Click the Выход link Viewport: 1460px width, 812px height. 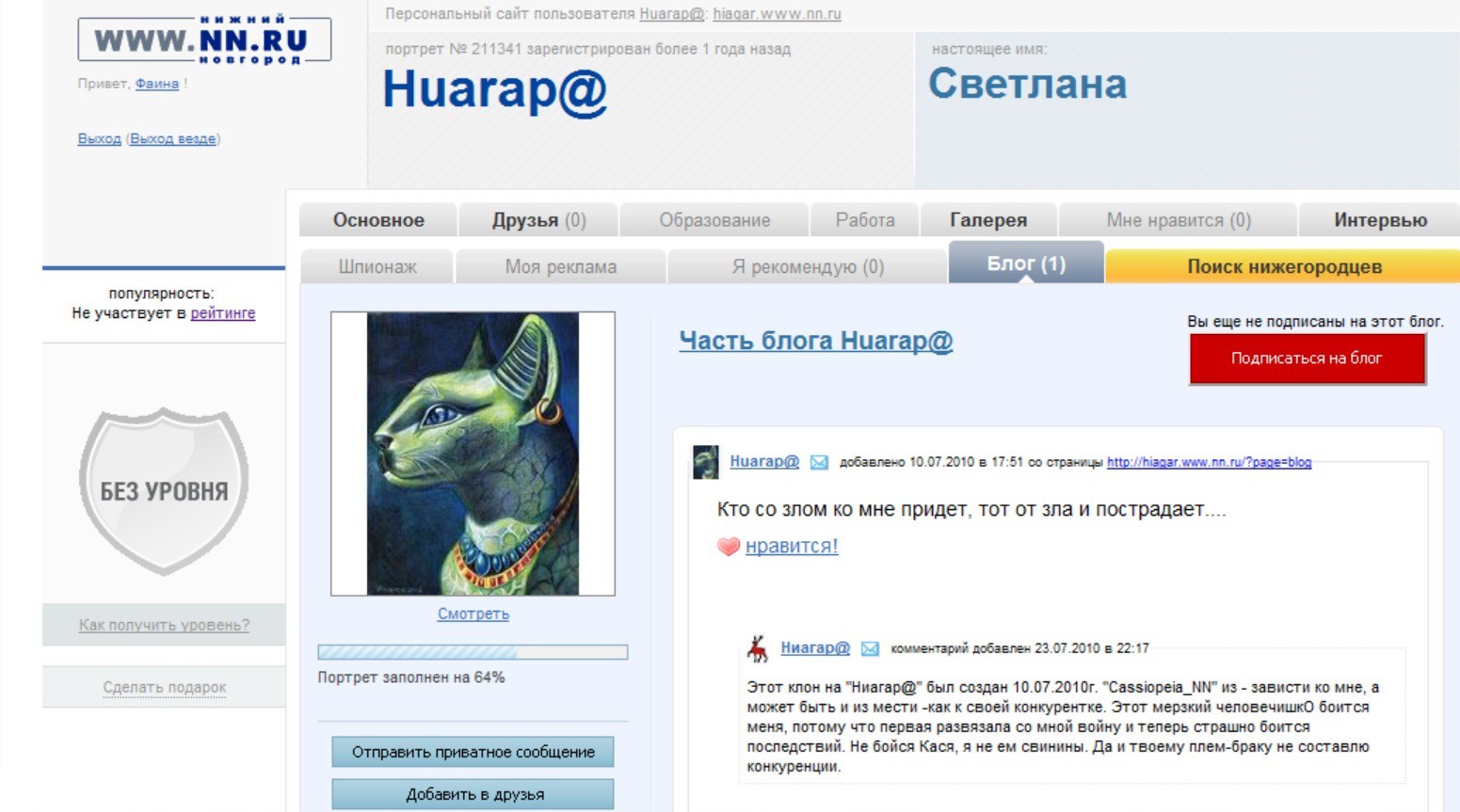pyautogui.click(x=99, y=138)
